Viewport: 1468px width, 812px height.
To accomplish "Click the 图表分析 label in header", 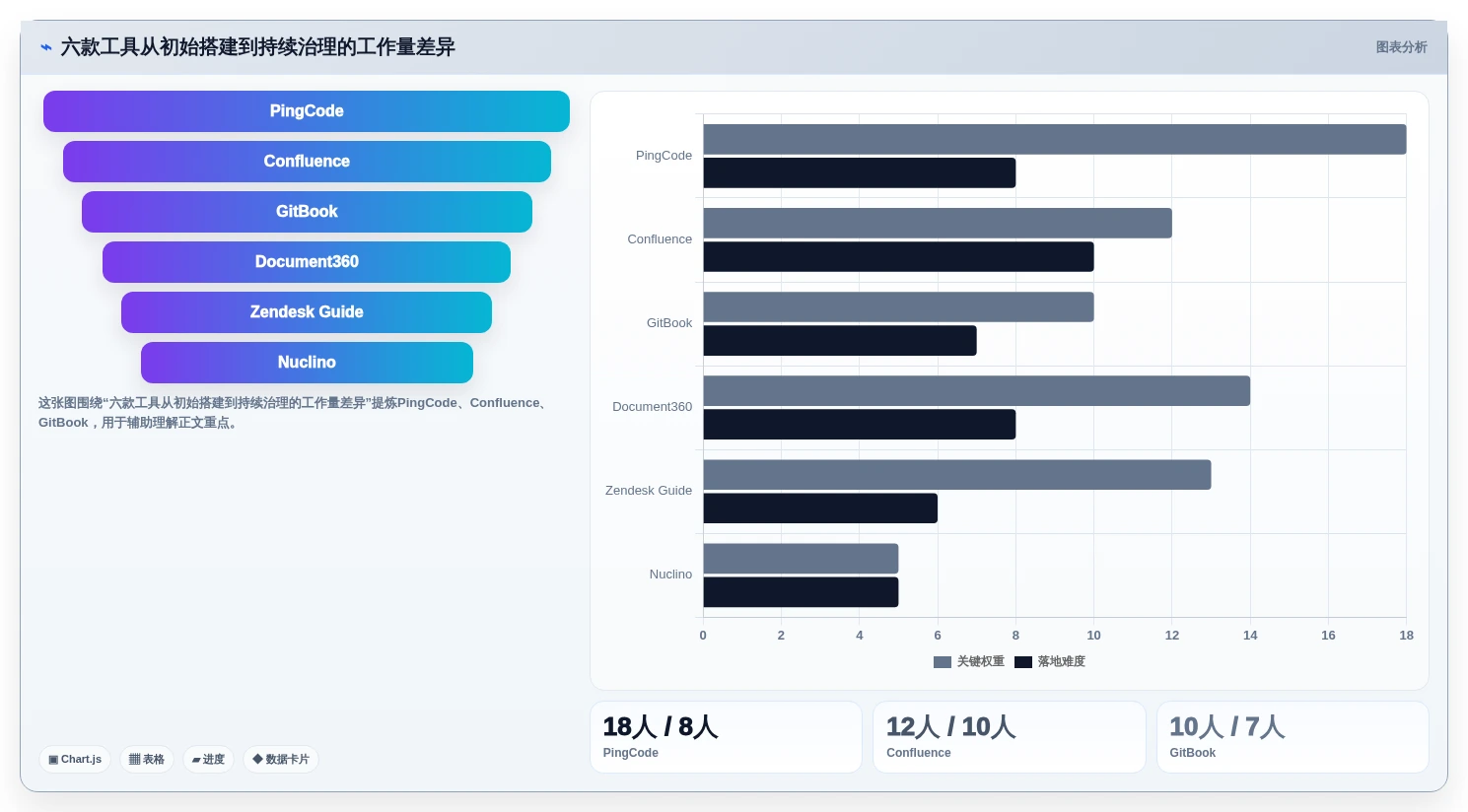I will 1401,47.
